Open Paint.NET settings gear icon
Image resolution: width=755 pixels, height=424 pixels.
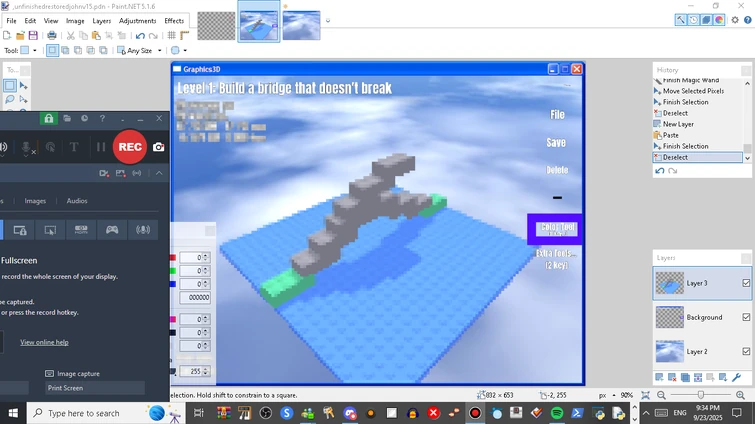[735, 20]
